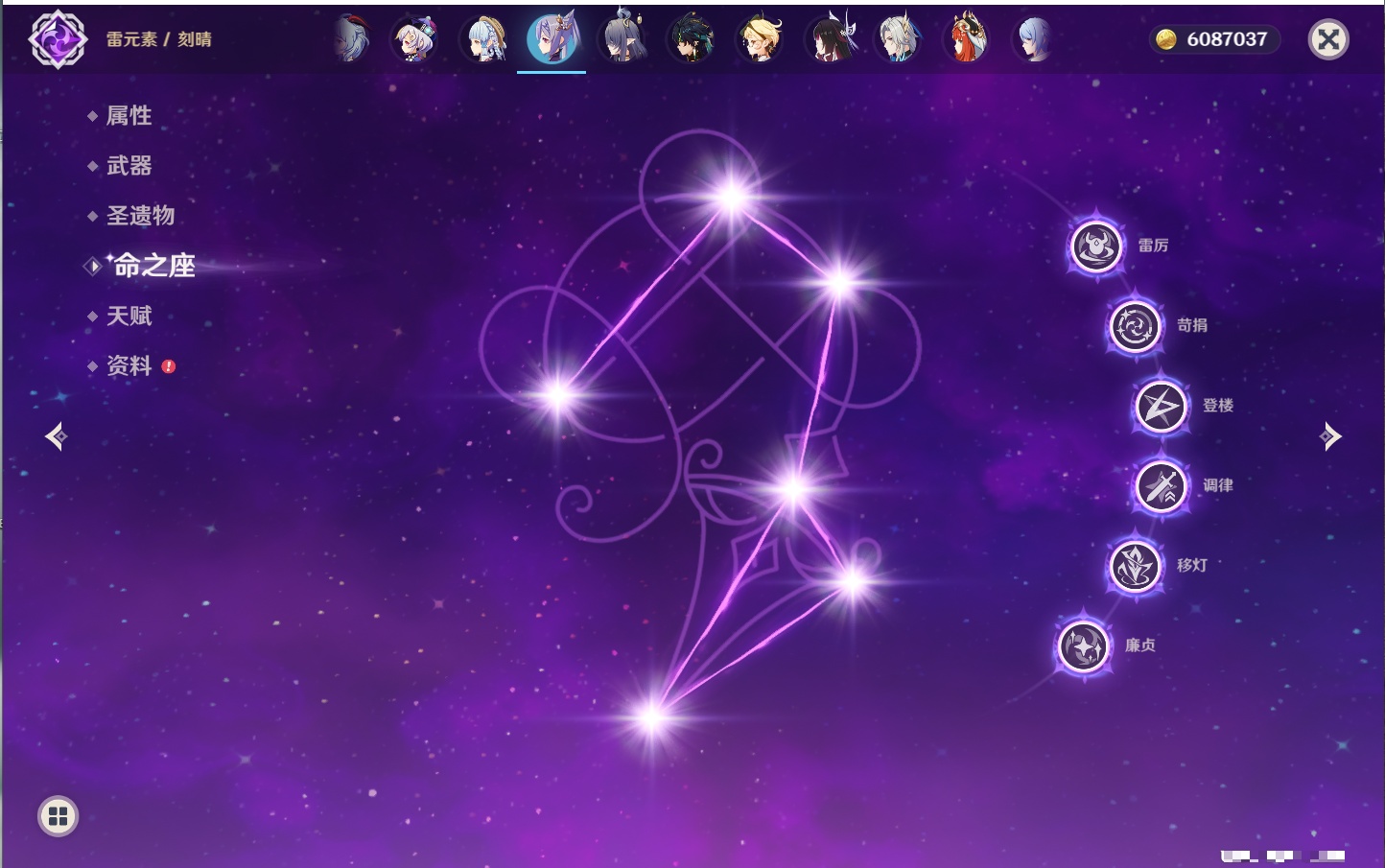Open the four-square grid menu button
The height and width of the screenshot is (868, 1385).
click(58, 816)
